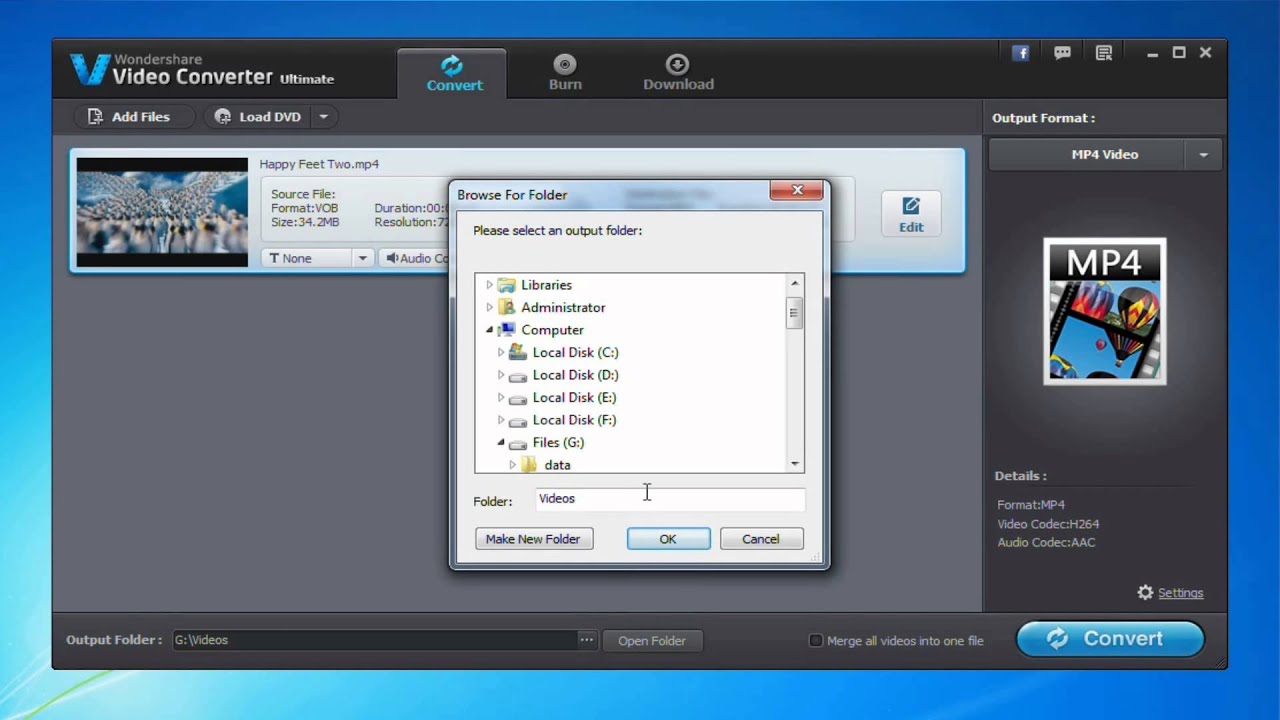Click the folder tree scroll down arrow
The height and width of the screenshot is (720, 1280).
(x=795, y=463)
